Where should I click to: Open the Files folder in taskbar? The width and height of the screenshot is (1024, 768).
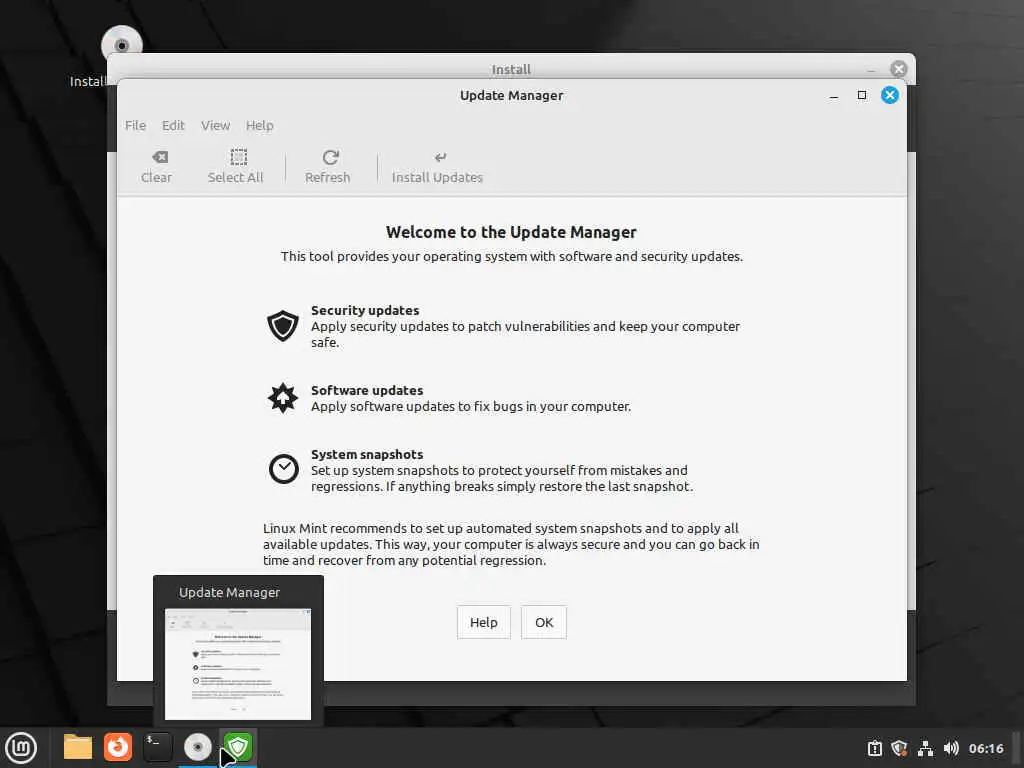(x=78, y=747)
